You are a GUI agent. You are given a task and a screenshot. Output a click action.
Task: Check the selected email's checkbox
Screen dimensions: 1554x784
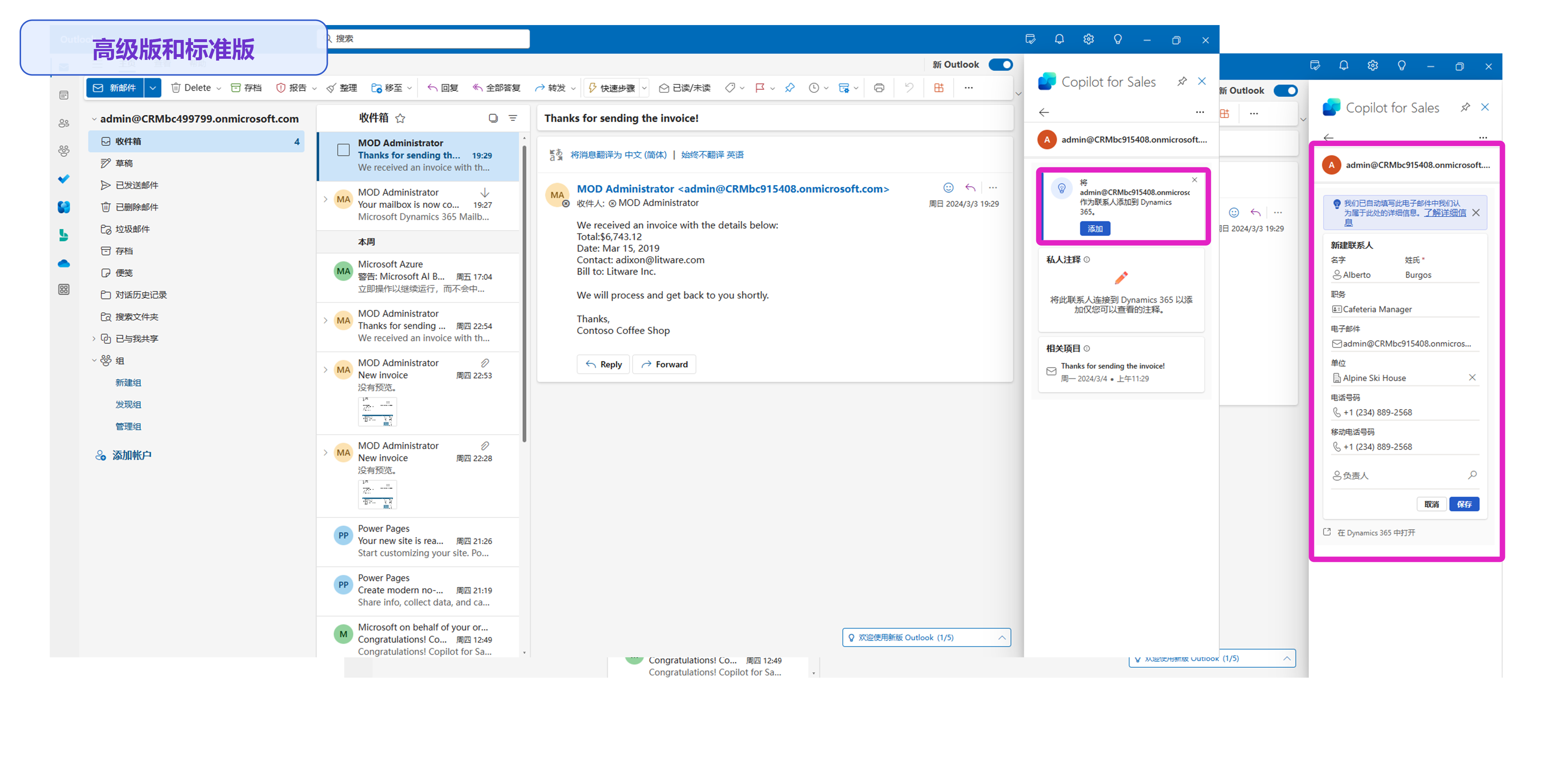coord(343,150)
